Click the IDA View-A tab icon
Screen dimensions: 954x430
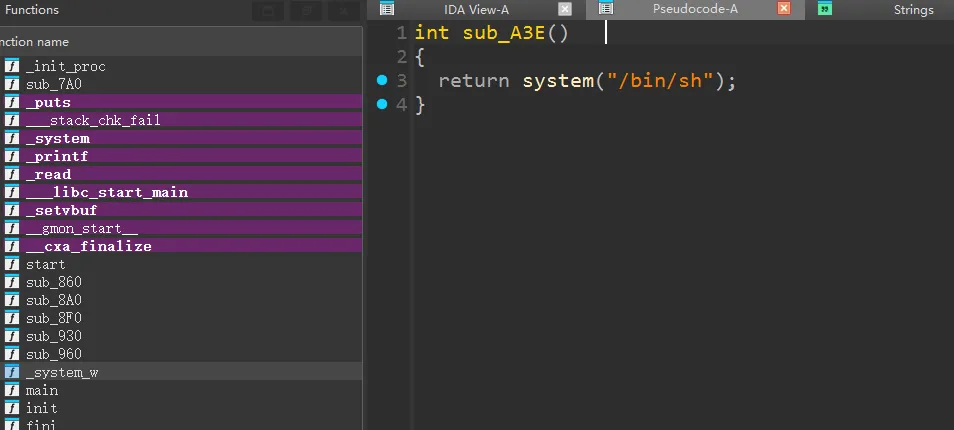387,9
